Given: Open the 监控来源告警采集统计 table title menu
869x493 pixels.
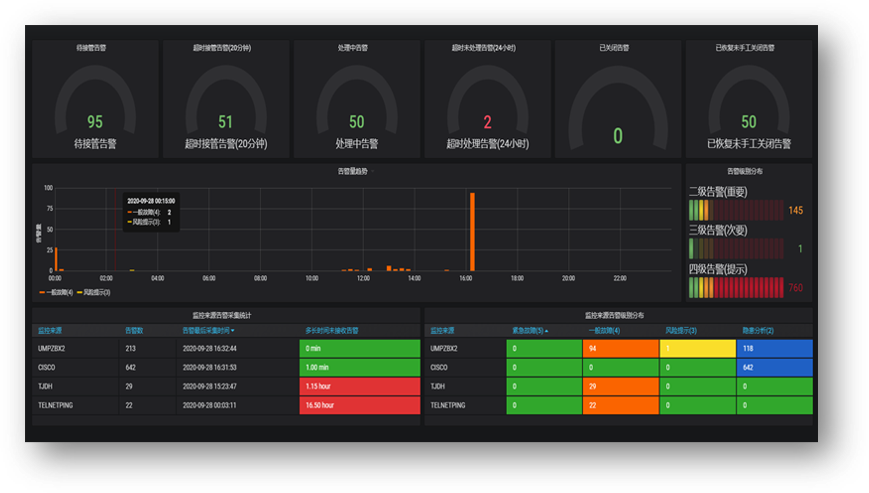Looking at the screenshot, I should 222,315.
